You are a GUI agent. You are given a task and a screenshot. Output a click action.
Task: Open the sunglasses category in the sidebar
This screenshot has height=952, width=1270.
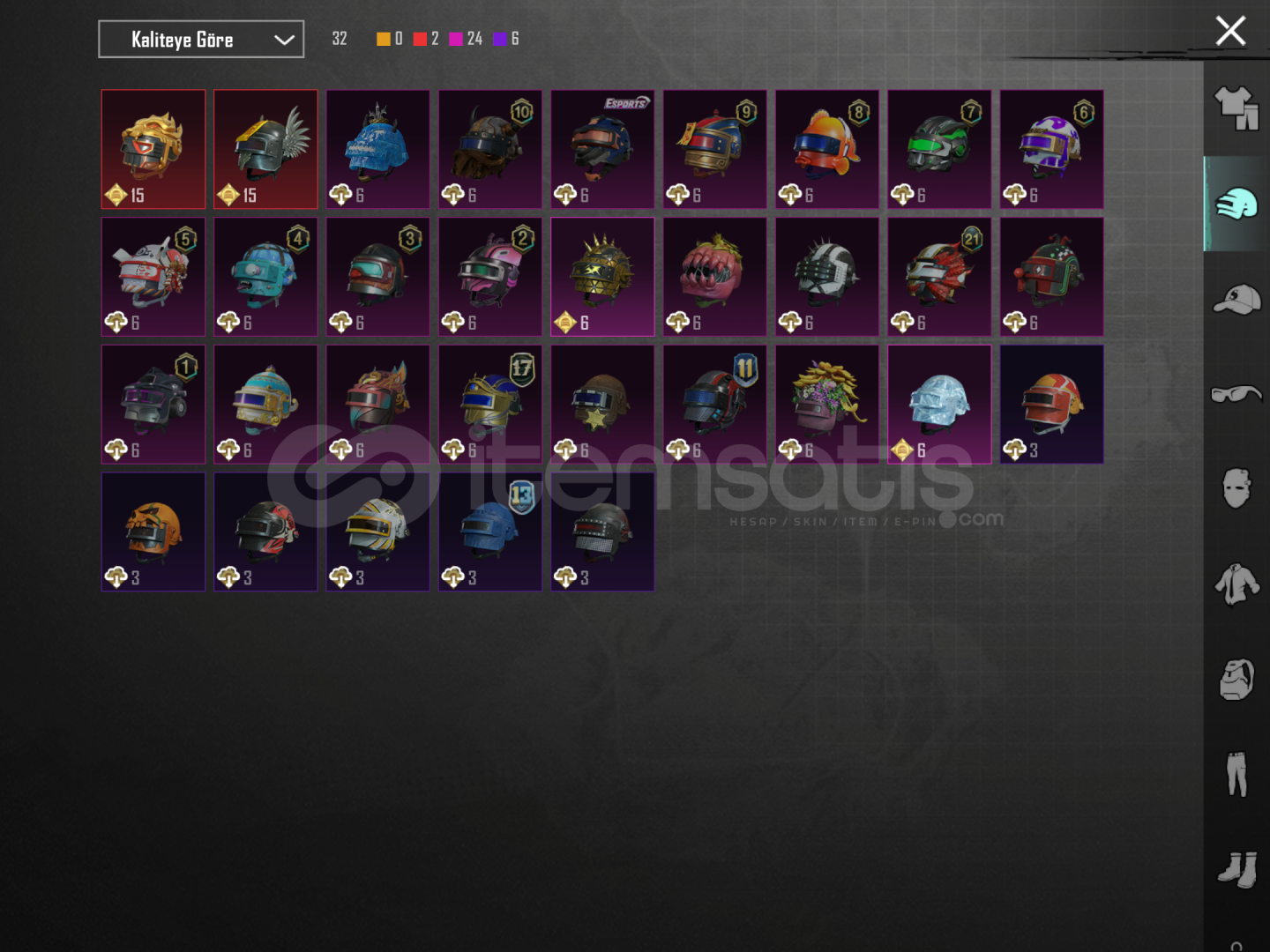coord(1236,393)
